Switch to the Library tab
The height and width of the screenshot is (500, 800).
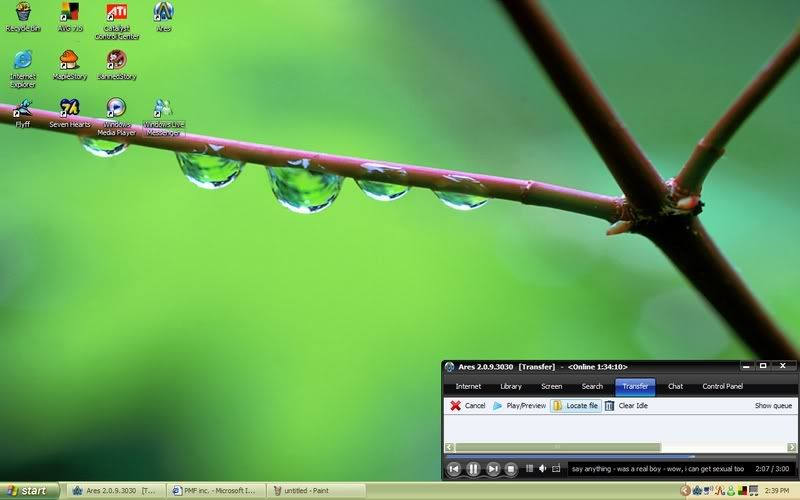tap(510, 386)
